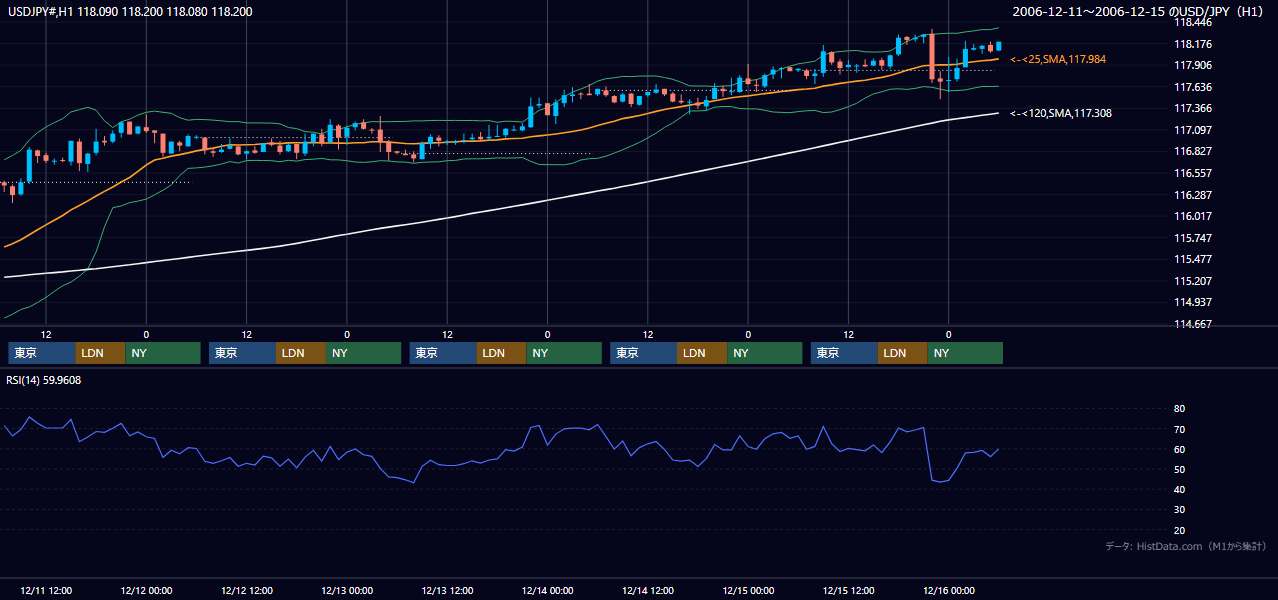
Task: Click the 東京 session block for 12/15
Action: 845,353
